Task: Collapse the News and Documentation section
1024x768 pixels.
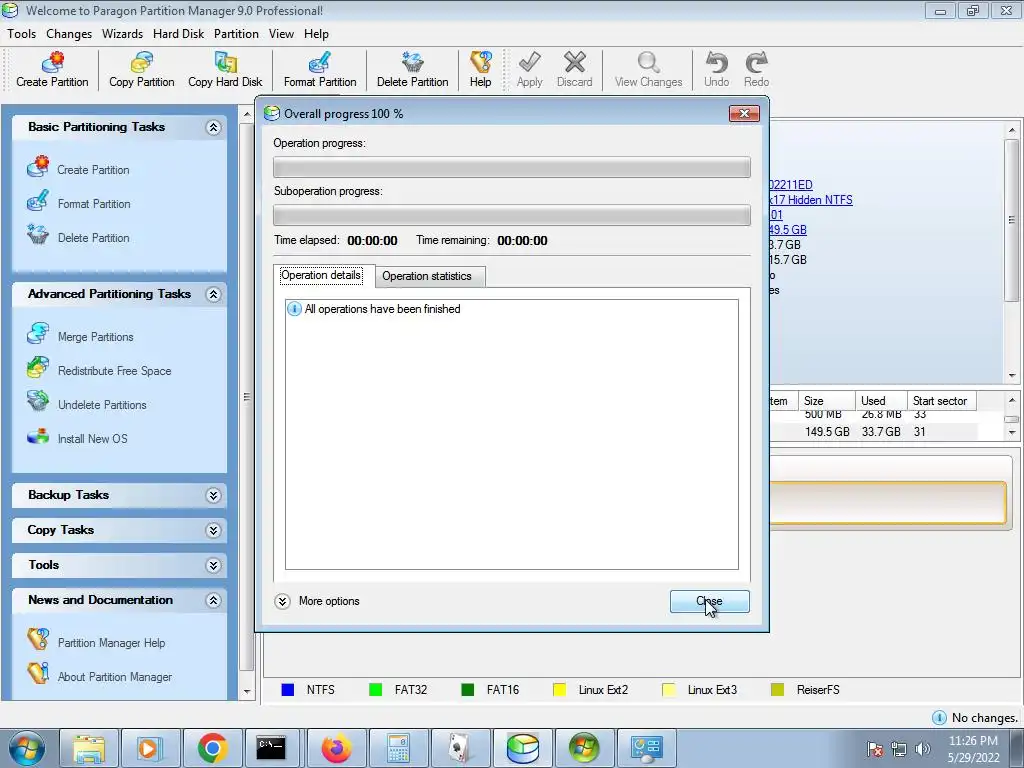Action: click(213, 601)
